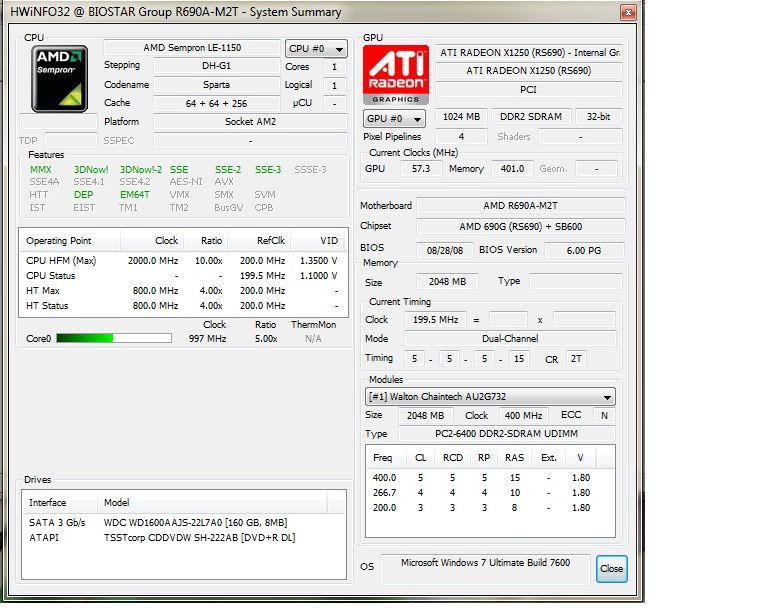Click the MMX feature label
Image resolution: width=768 pixels, height=614 pixels.
coord(41,169)
